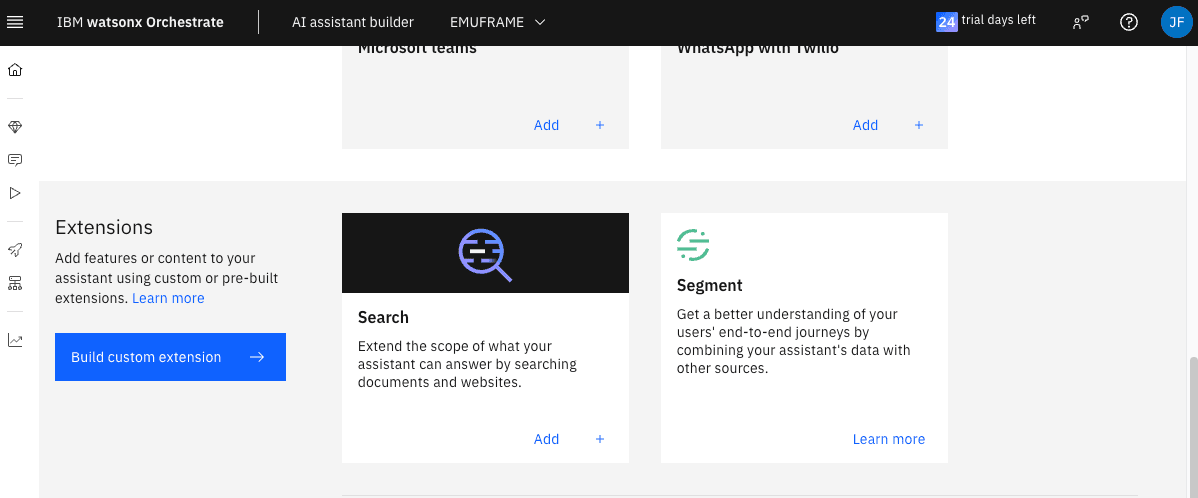Open the chat bubble sidebar icon
Screen dimensions: 1198x498
click(15, 160)
